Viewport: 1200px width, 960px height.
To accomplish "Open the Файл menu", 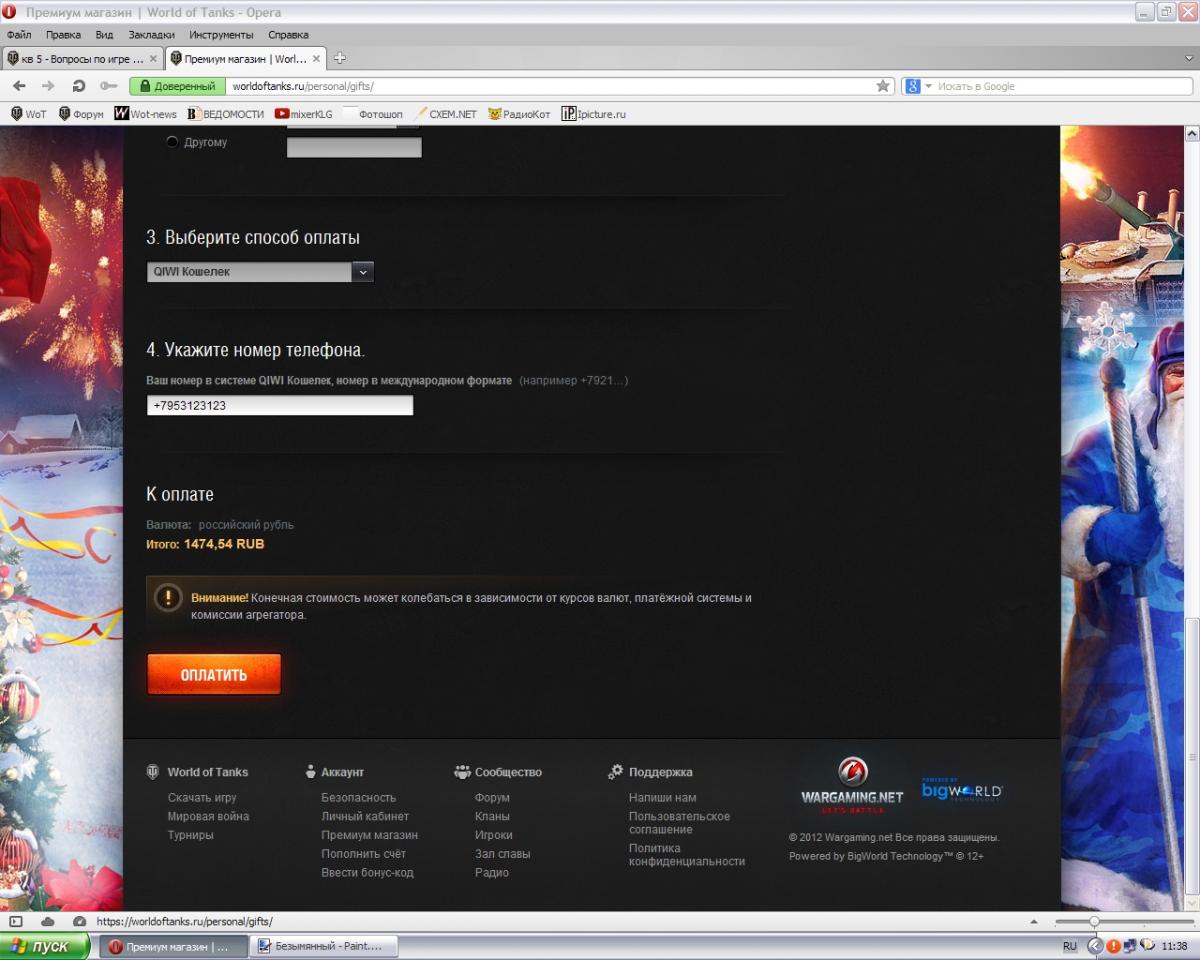I will (x=19, y=34).
